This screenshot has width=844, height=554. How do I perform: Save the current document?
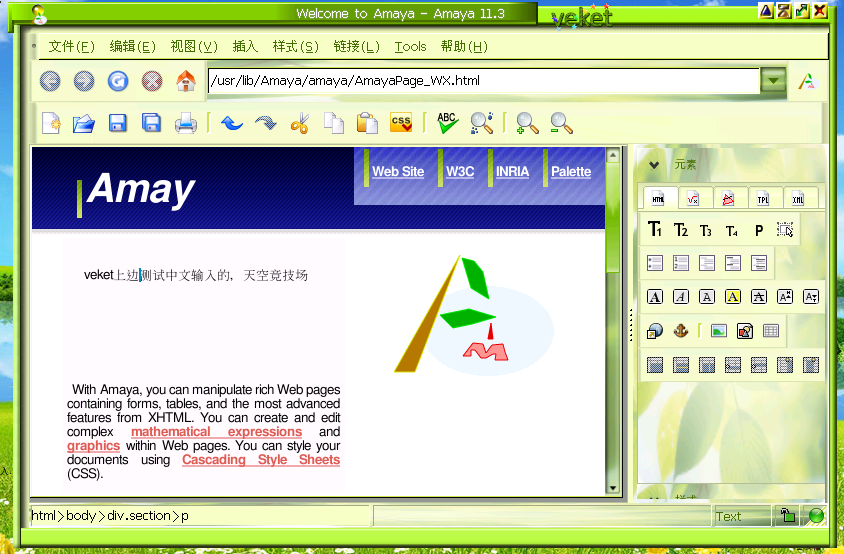pyautogui.click(x=117, y=123)
